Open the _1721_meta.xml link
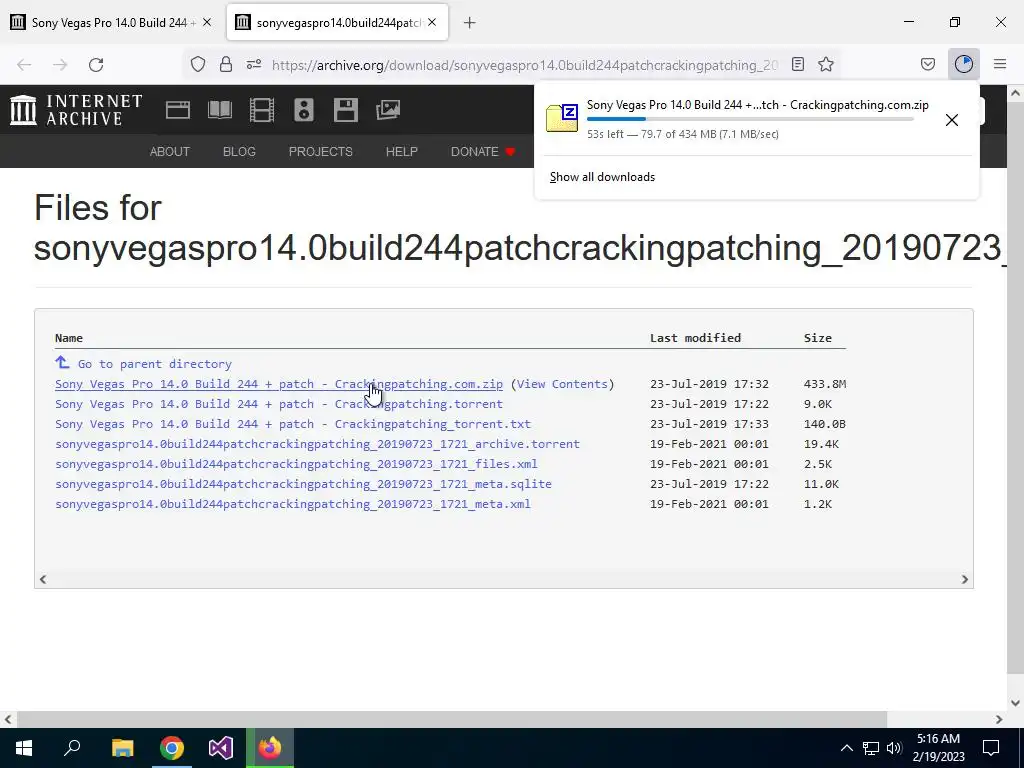This screenshot has height=768, width=1024. point(293,504)
